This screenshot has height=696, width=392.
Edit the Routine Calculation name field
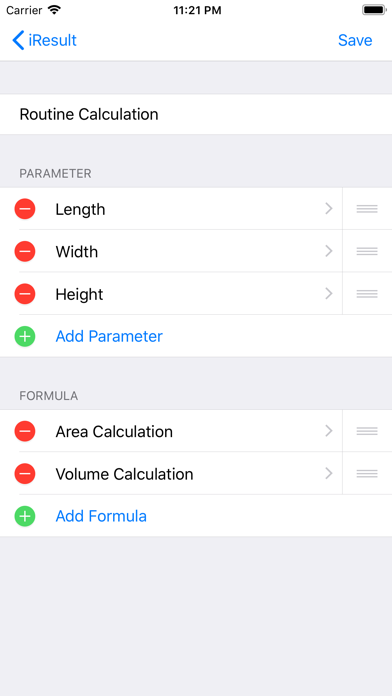coord(196,115)
